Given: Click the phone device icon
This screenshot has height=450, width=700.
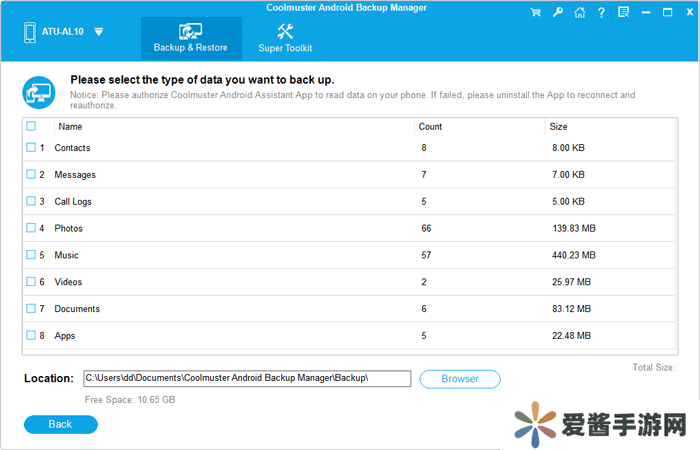Looking at the screenshot, I should pyautogui.click(x=31, y=31).
